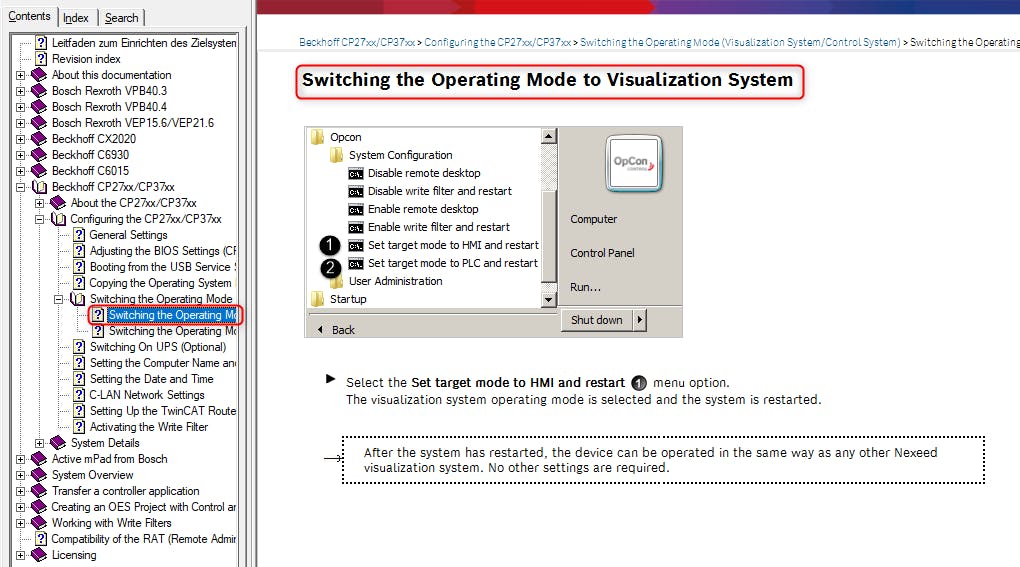Click the book icon beside Bosch Rexroth VPB40.3

(x=40, y=91)
